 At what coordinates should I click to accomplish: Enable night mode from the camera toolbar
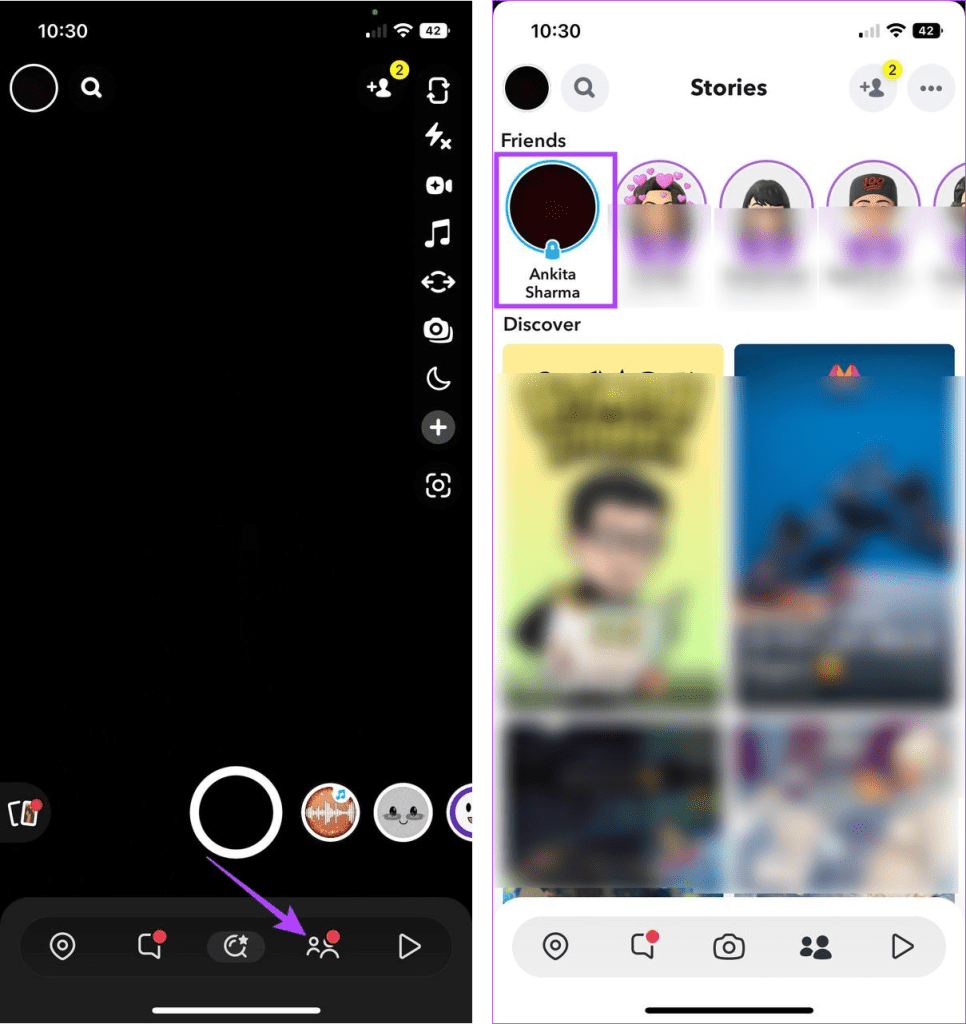click(438, 379)
